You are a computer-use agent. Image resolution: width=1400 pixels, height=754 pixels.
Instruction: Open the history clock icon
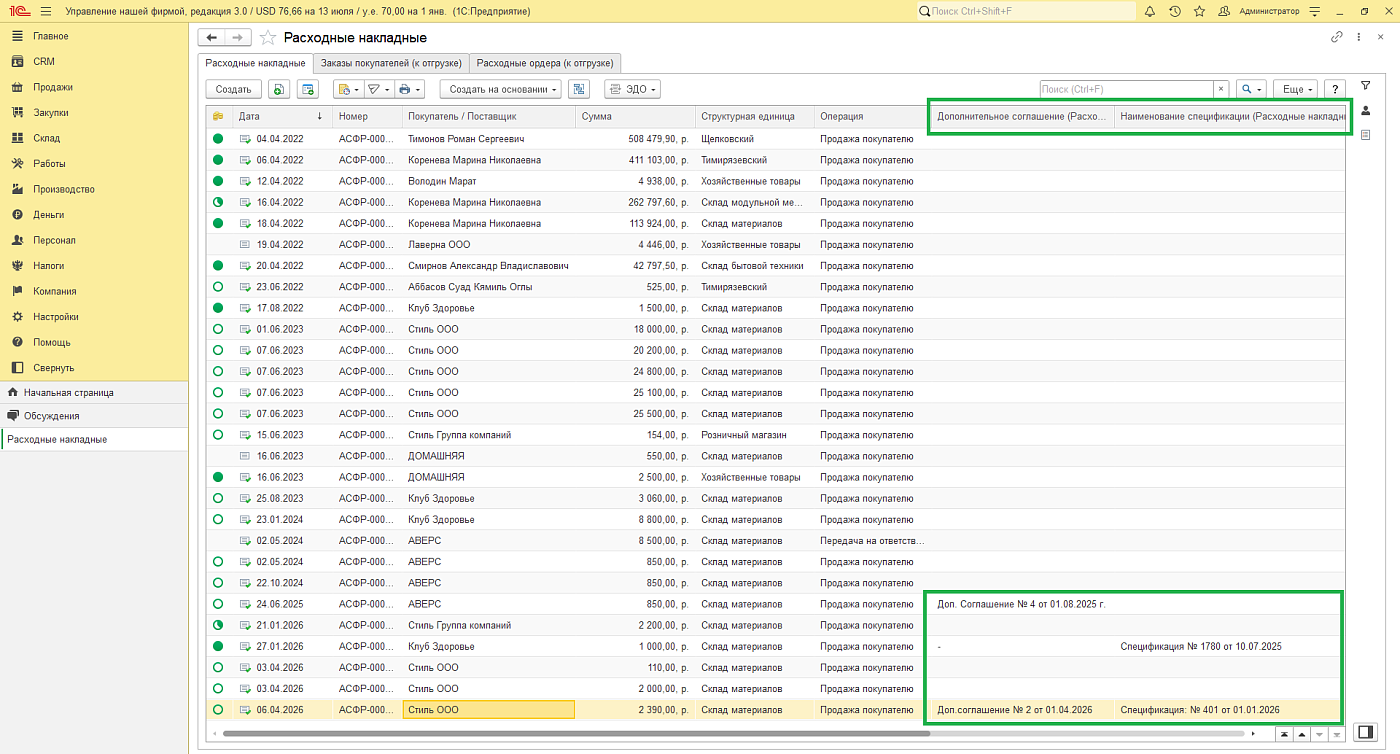pyautogui.click(x=1174, y=11)
